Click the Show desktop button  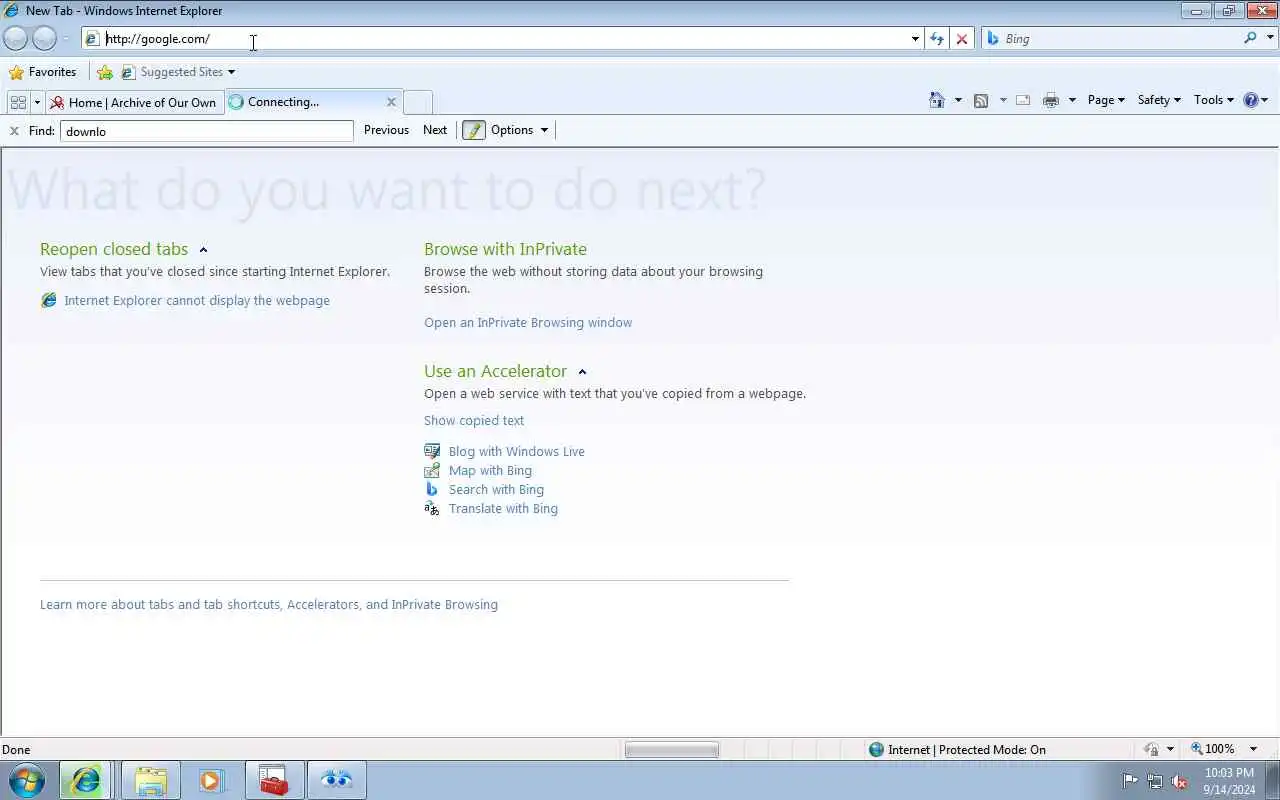[1272, 781]
